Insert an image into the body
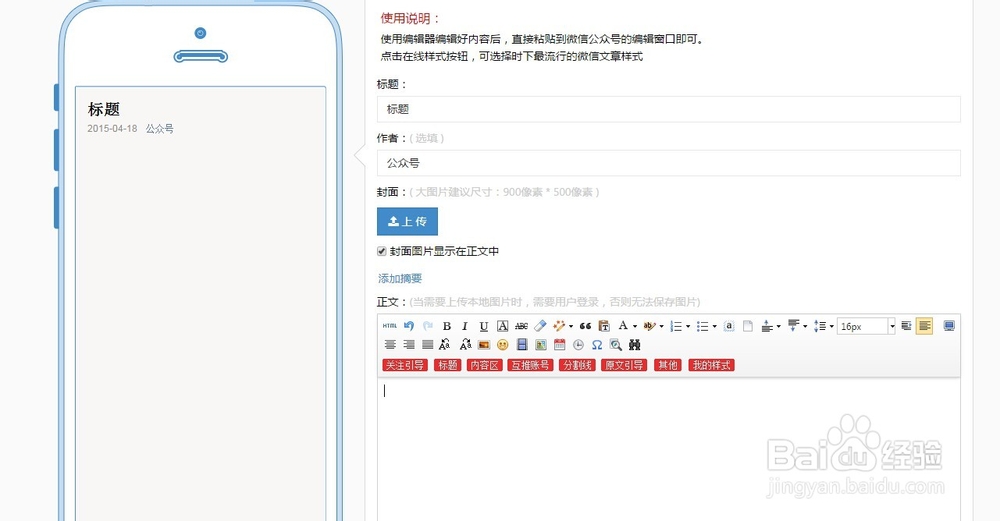The image size is (1000, 521). click(483, 345)
